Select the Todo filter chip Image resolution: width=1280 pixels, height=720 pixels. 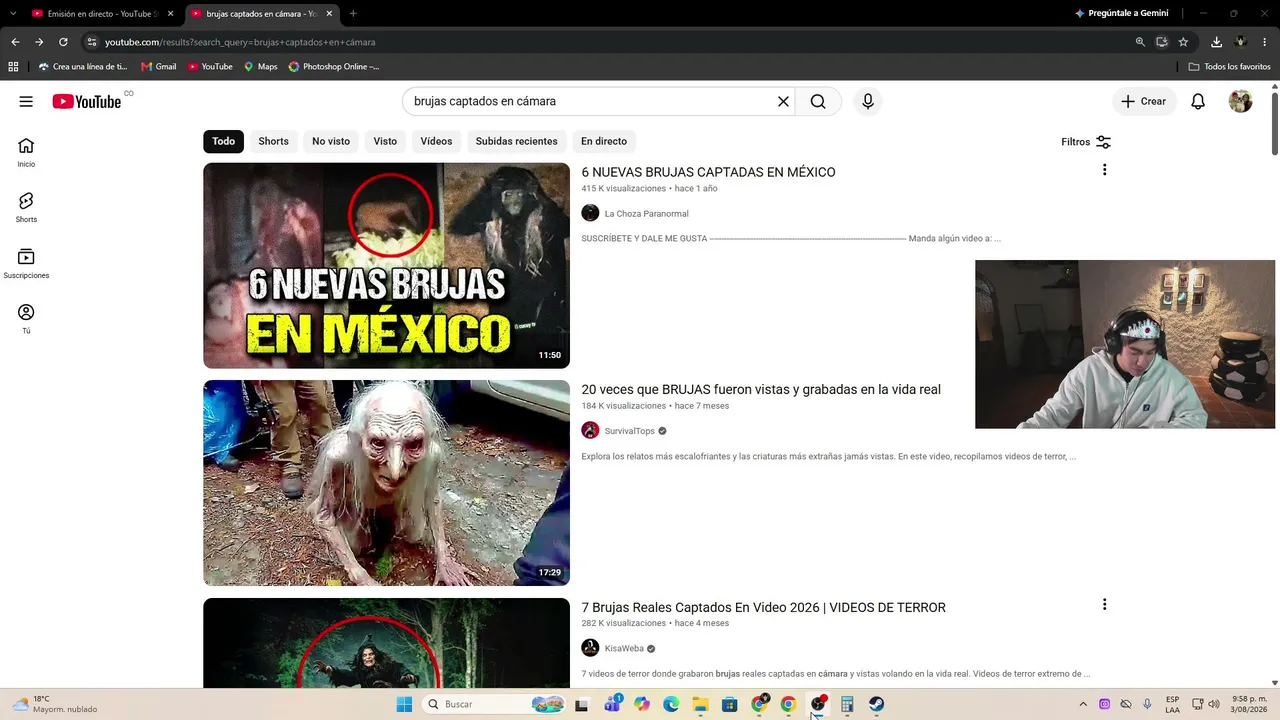(223, 141)
